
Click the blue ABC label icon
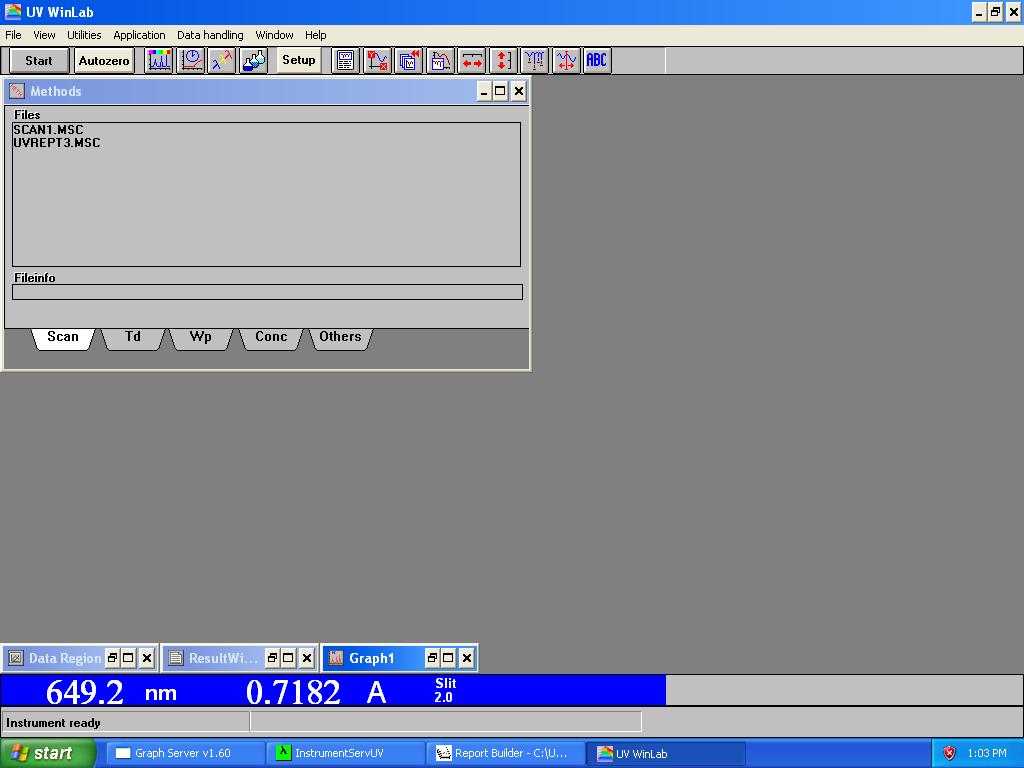click(596, 61)
